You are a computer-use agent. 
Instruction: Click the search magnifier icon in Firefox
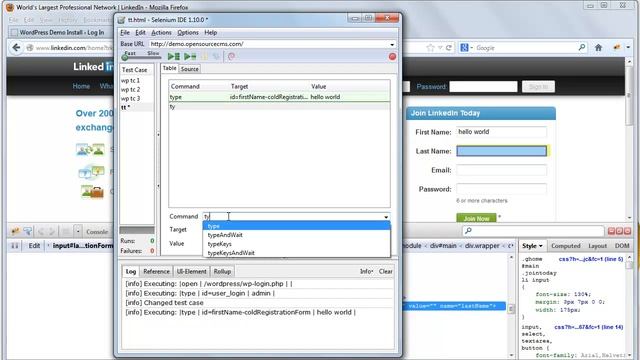point(582,48)
